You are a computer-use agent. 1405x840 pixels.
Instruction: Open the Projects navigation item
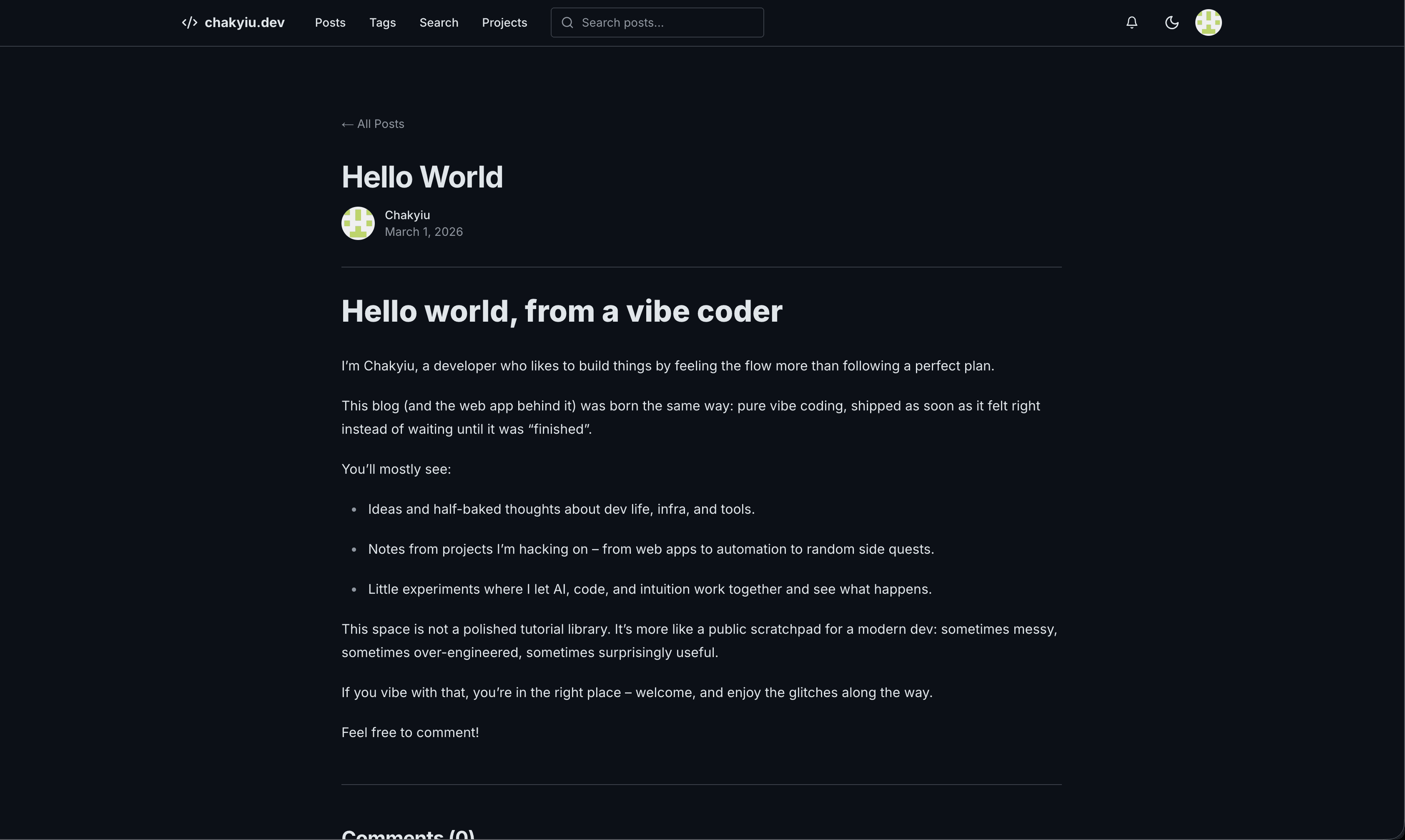pyautogui.click(x=504, y=22)
